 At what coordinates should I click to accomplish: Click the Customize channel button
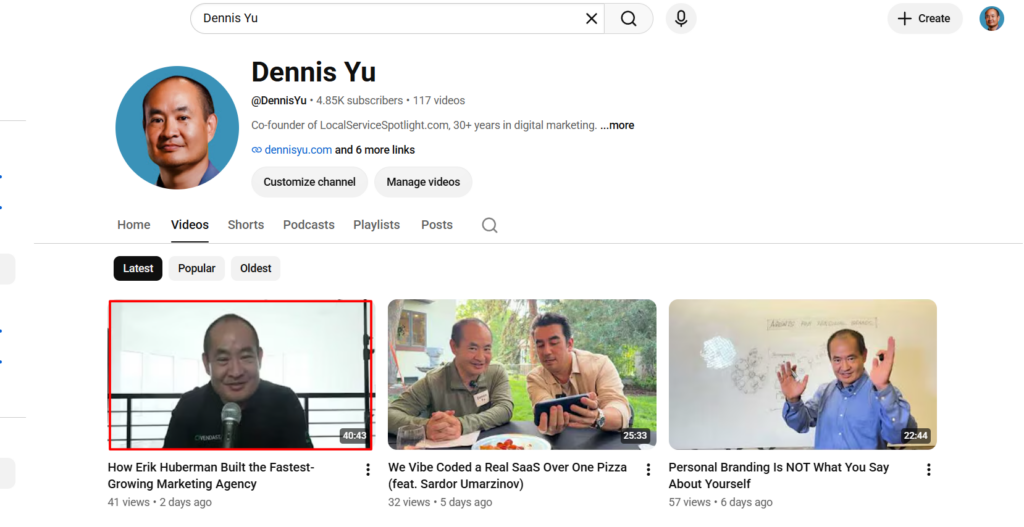tap(310, 182)
